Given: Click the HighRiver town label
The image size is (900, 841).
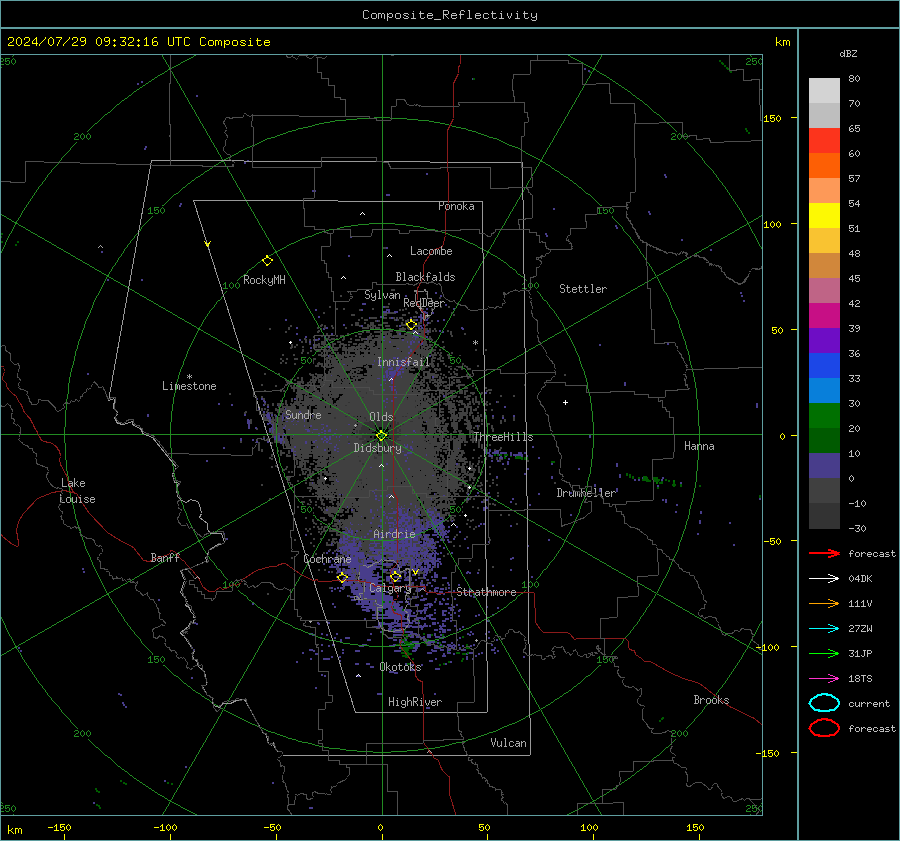Looking at the screenshot, I should [415, 702].
